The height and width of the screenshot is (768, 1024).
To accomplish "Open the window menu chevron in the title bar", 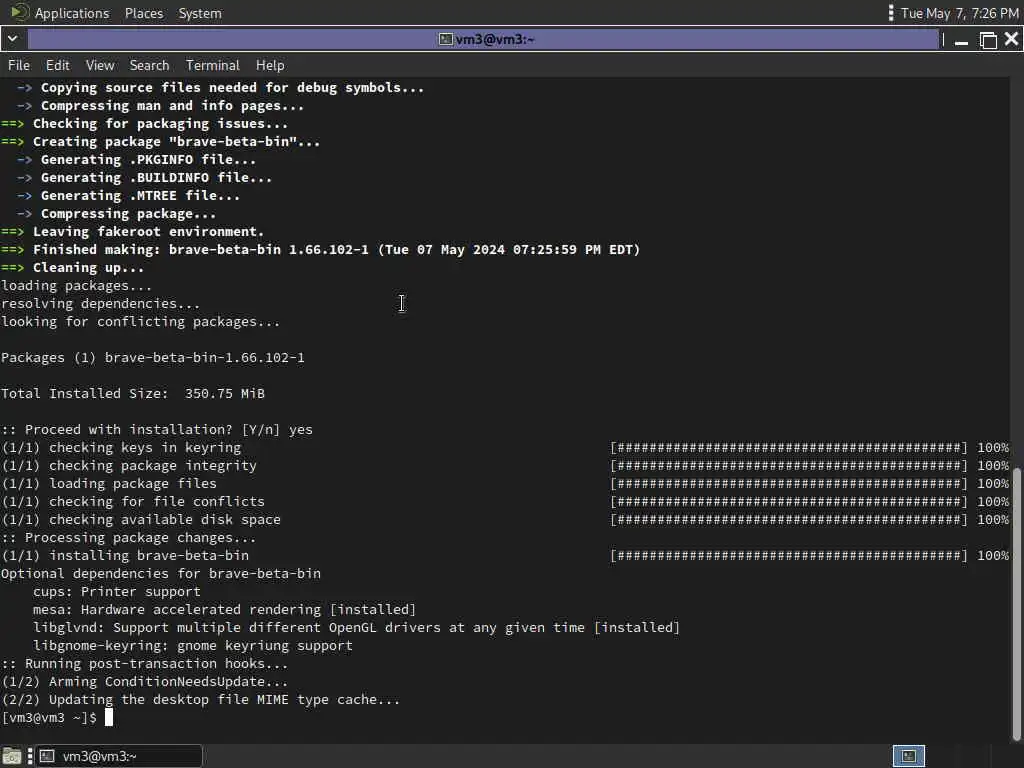I will (12, 39).
